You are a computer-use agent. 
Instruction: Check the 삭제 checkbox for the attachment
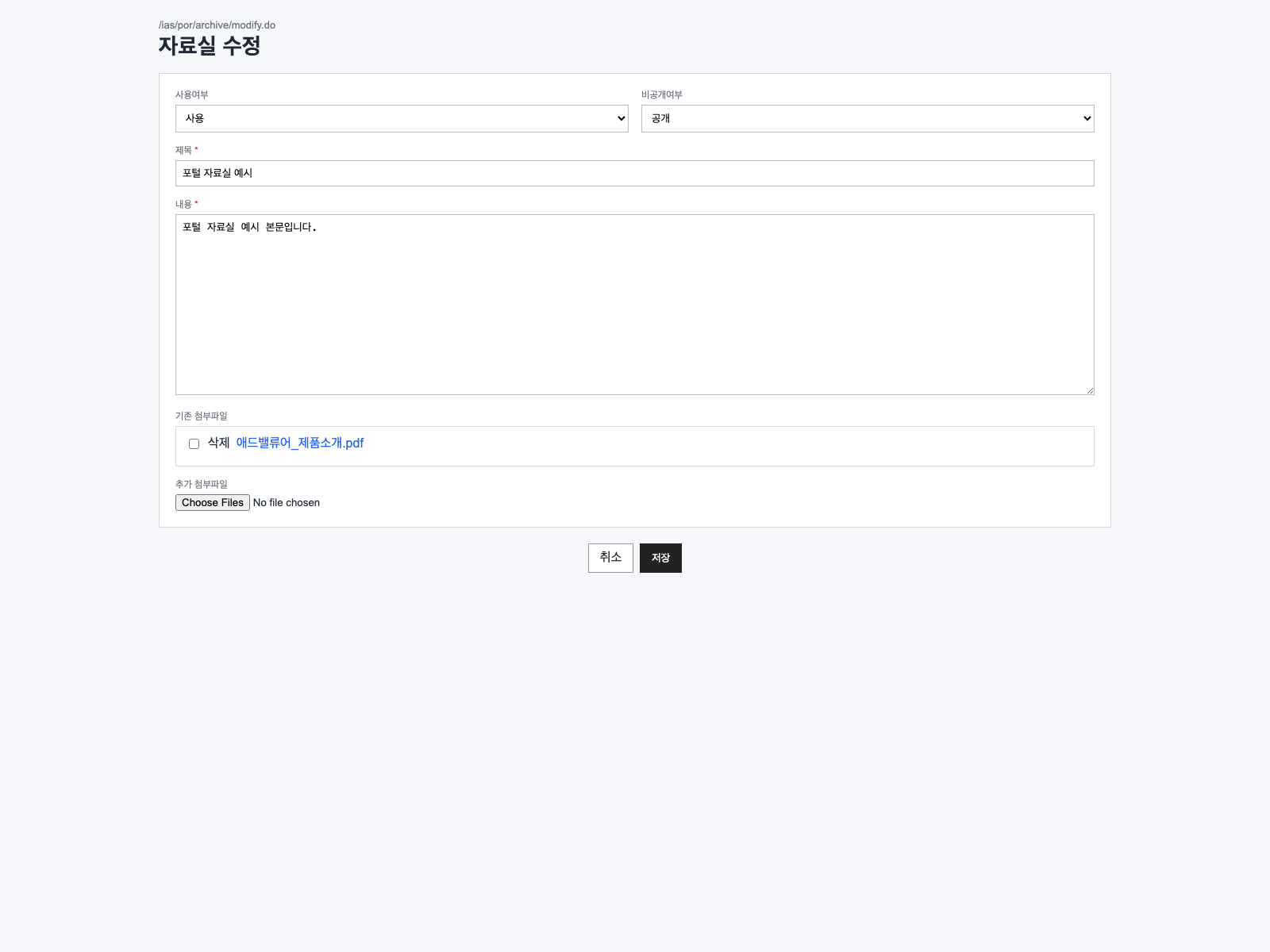pos(194,443)
